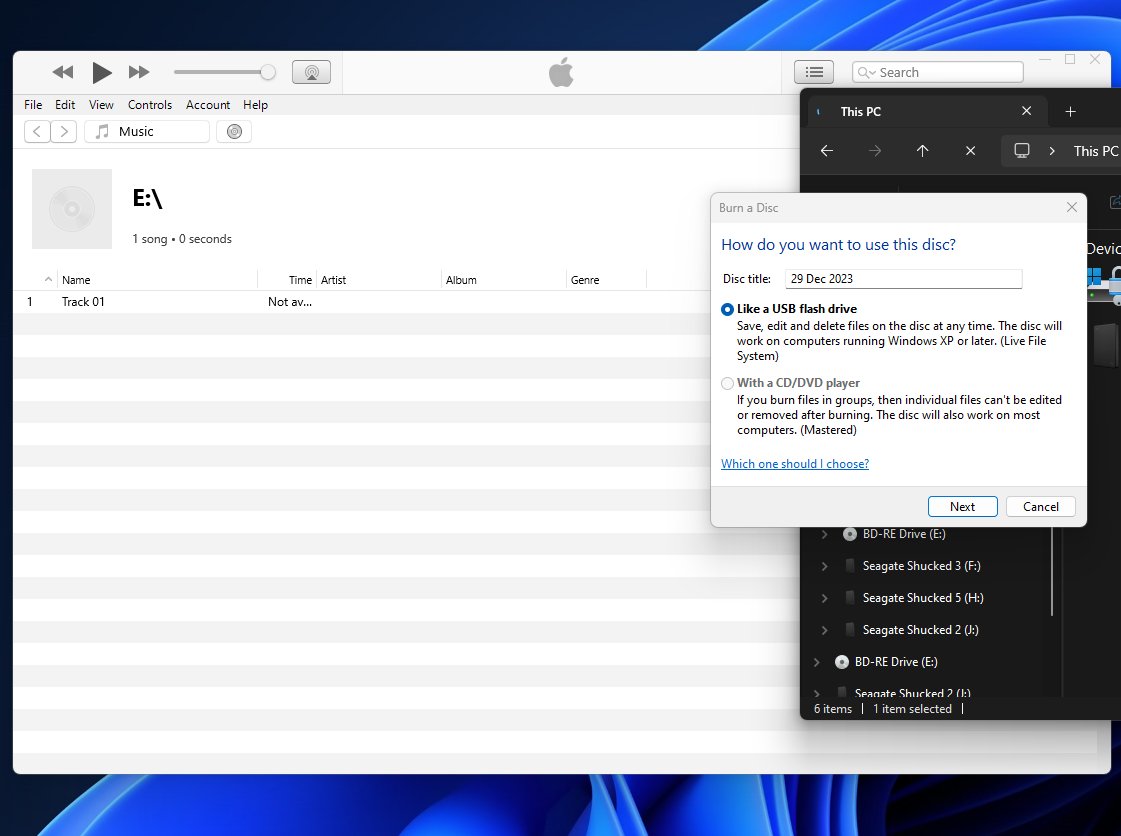Viewport: 1121px width, 836px height.
Task: Open the Up Next list view icon
Action: pos(814,72)
